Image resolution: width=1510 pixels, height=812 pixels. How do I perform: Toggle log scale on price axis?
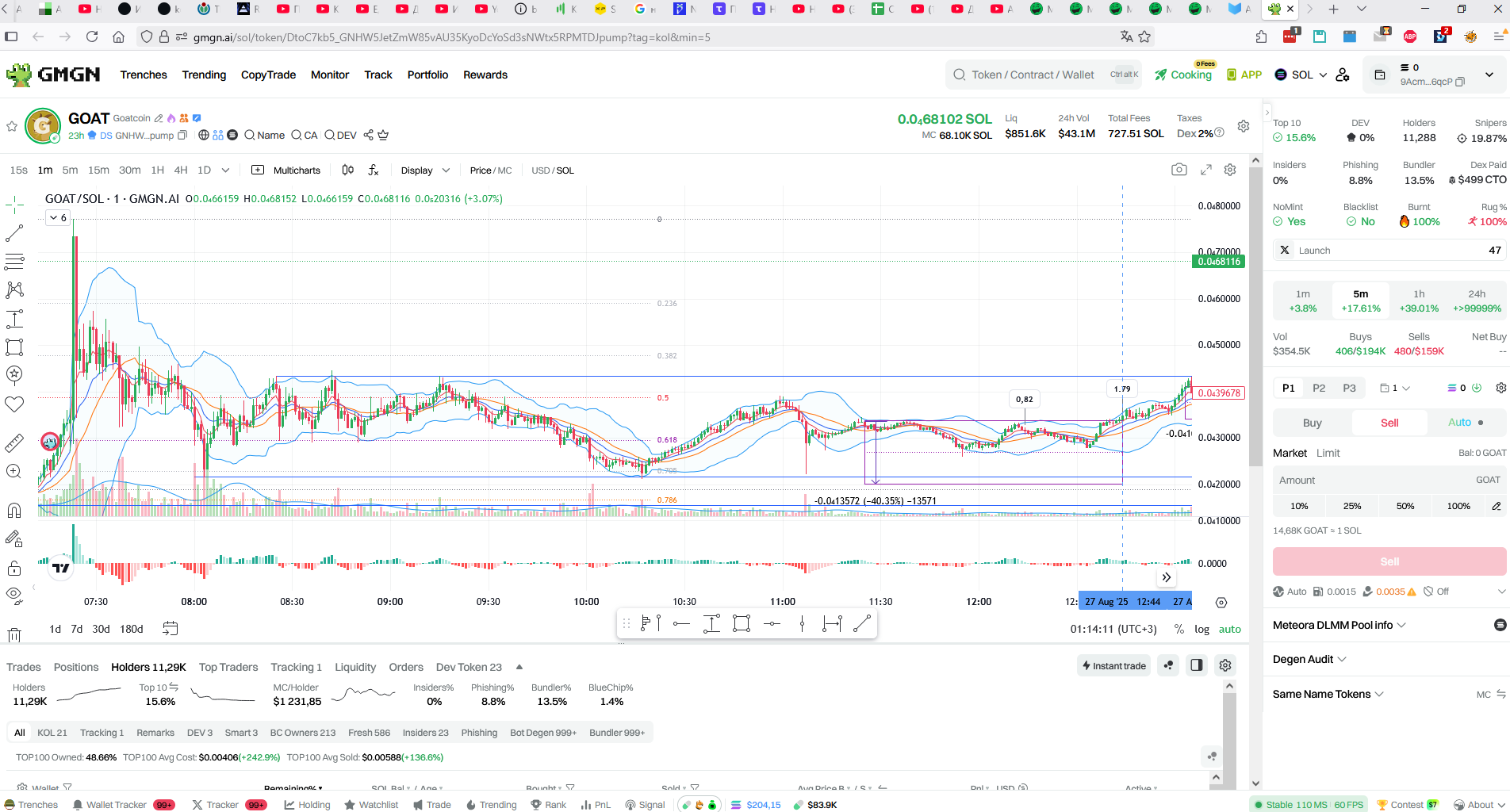click(1201, 629)
